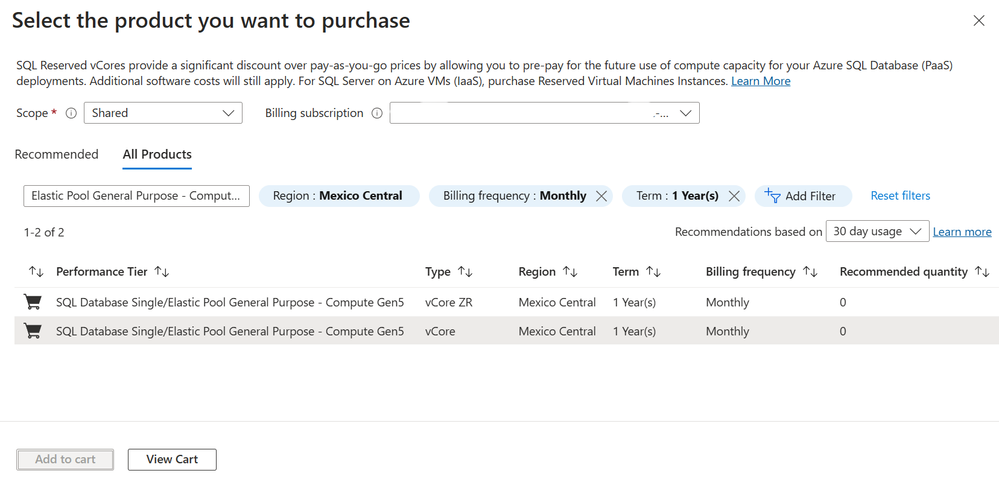Click the Add Filter button
Image resolution: width=999 pixels, height=491 pixels.
[x=801, y=196]
